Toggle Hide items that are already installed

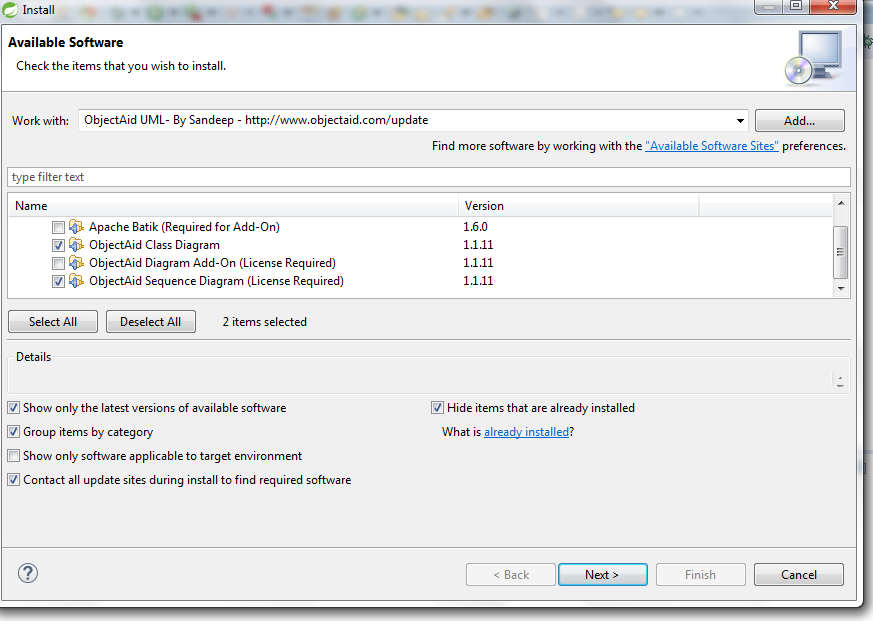pyautogui.click(x=437, y=407)
